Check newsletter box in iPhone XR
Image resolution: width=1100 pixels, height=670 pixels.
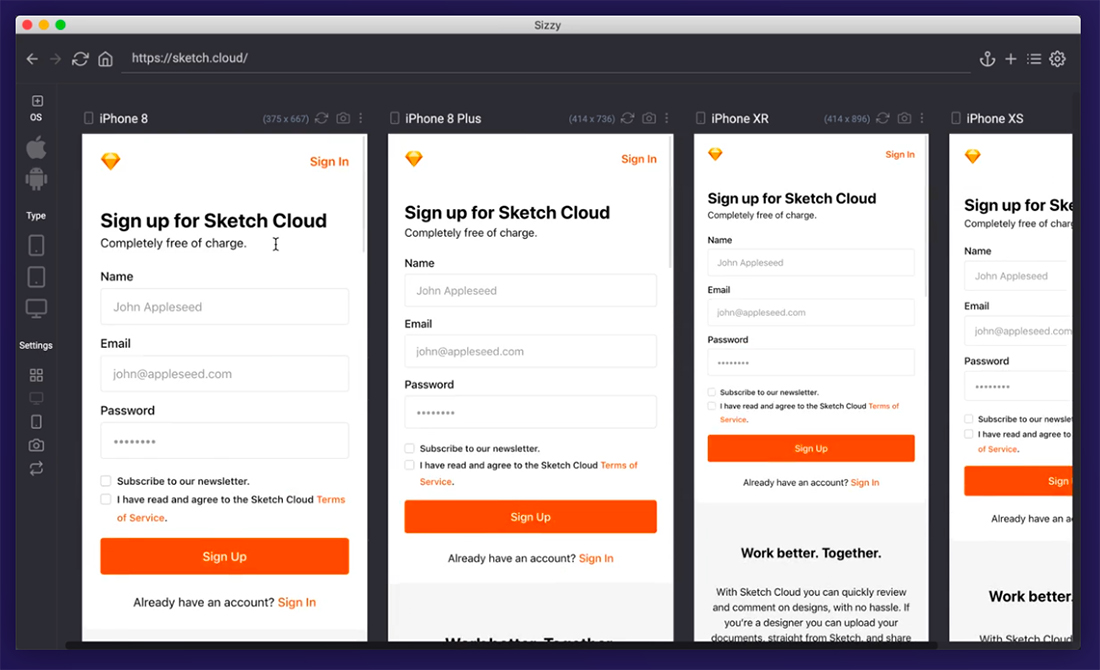tap(712, 392)
